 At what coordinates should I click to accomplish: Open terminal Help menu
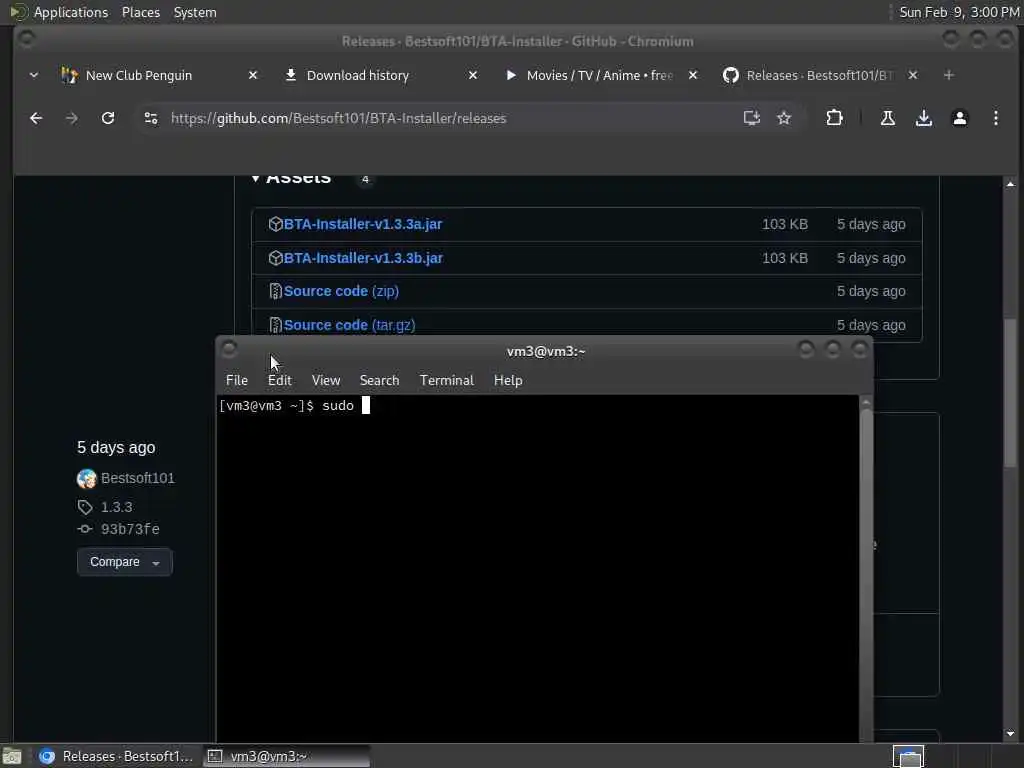click(508, 380)
